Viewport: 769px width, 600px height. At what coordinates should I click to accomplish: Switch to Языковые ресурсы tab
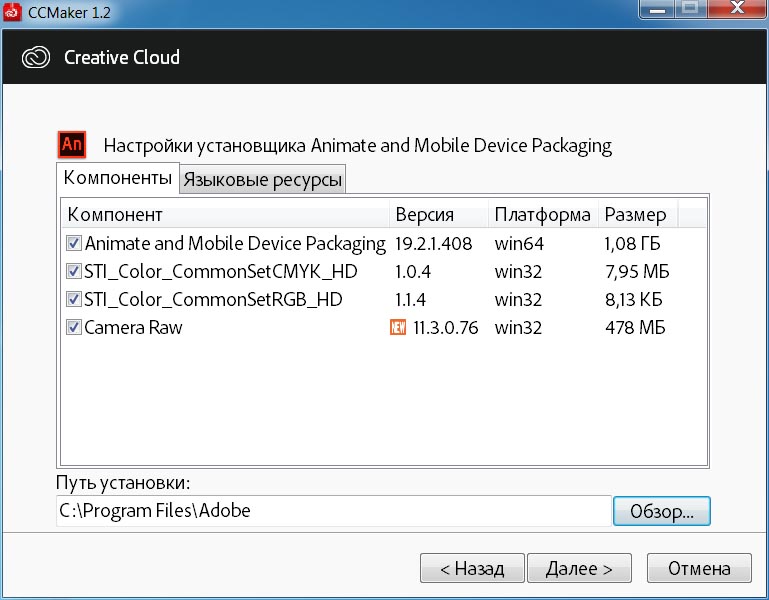point(262,180)
